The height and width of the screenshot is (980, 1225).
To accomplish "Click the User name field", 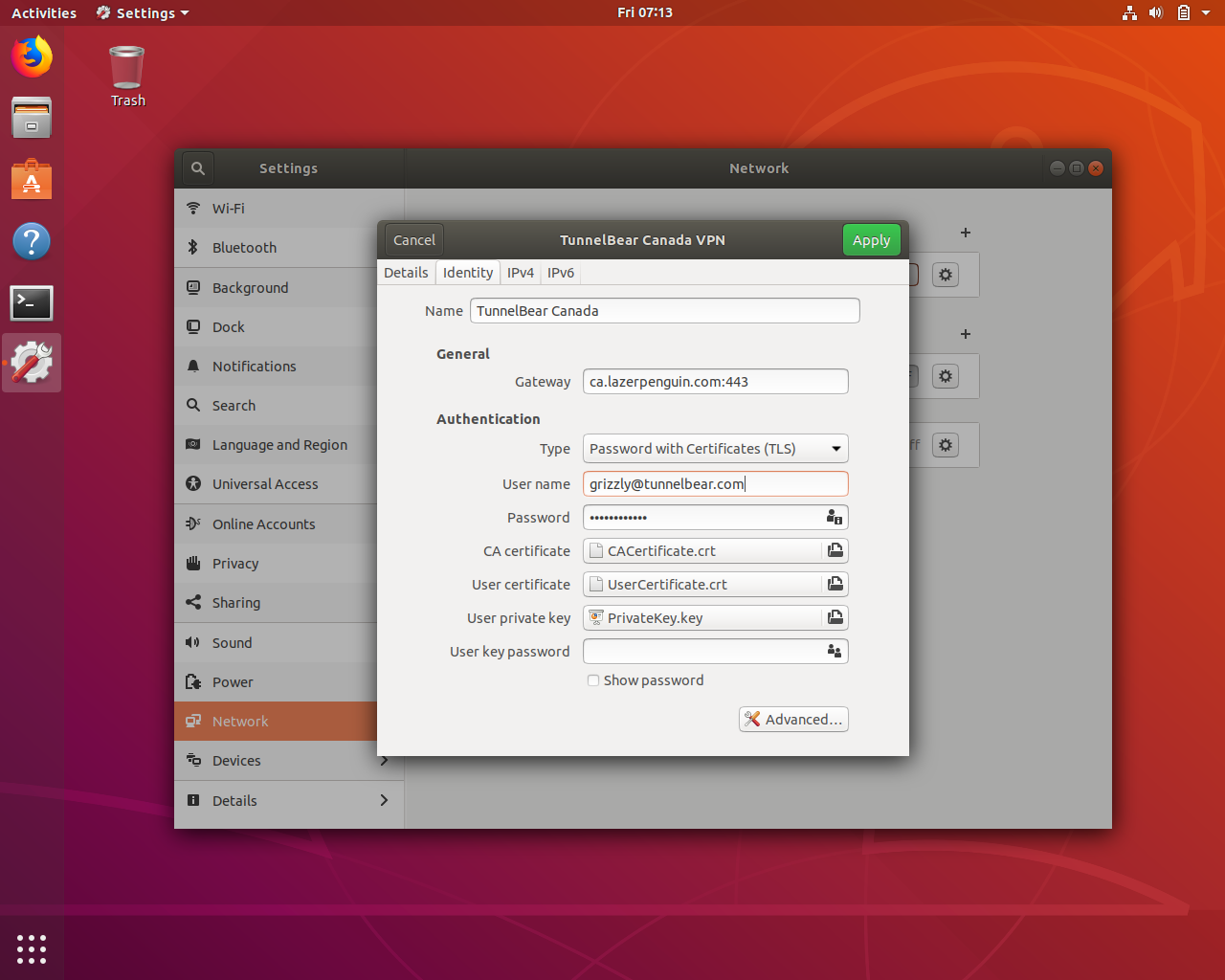I will 715,484.
